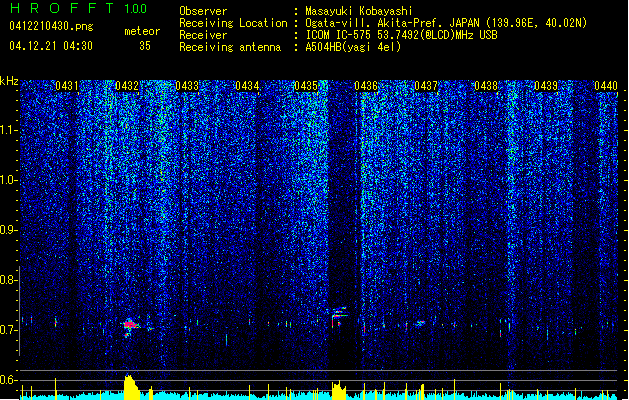
Task: Click the 0434 time marker
Action: pos(247,86)
